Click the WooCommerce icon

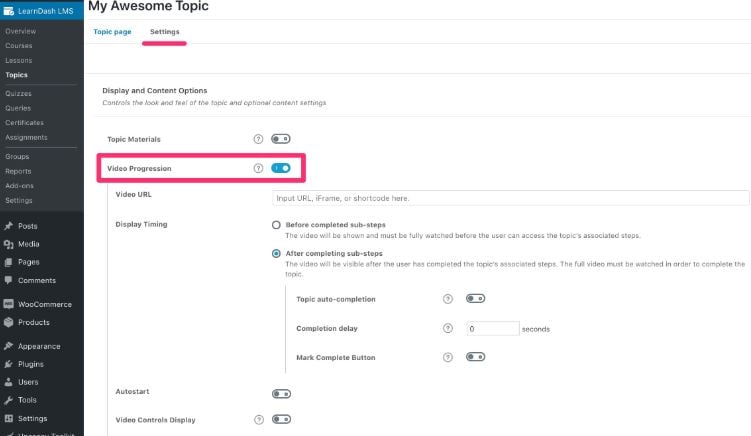[x=9, y=304]
